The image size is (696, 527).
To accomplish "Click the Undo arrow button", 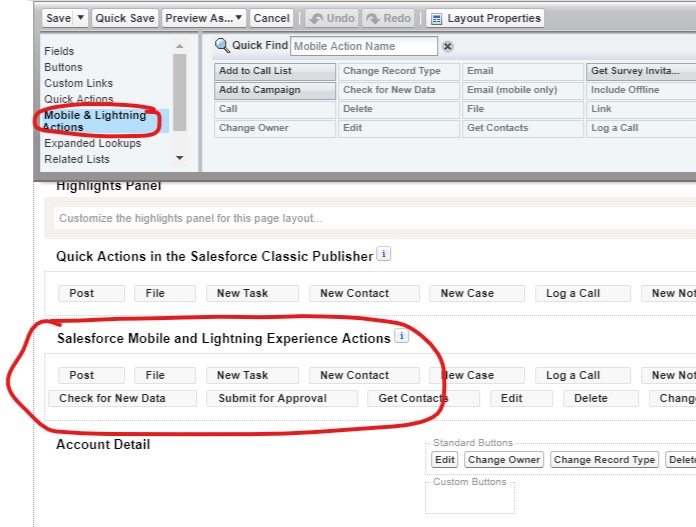I will [x=332, y=18].
